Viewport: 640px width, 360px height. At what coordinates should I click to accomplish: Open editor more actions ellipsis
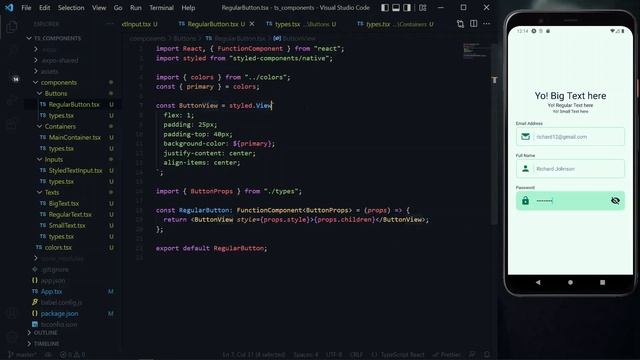487,24
